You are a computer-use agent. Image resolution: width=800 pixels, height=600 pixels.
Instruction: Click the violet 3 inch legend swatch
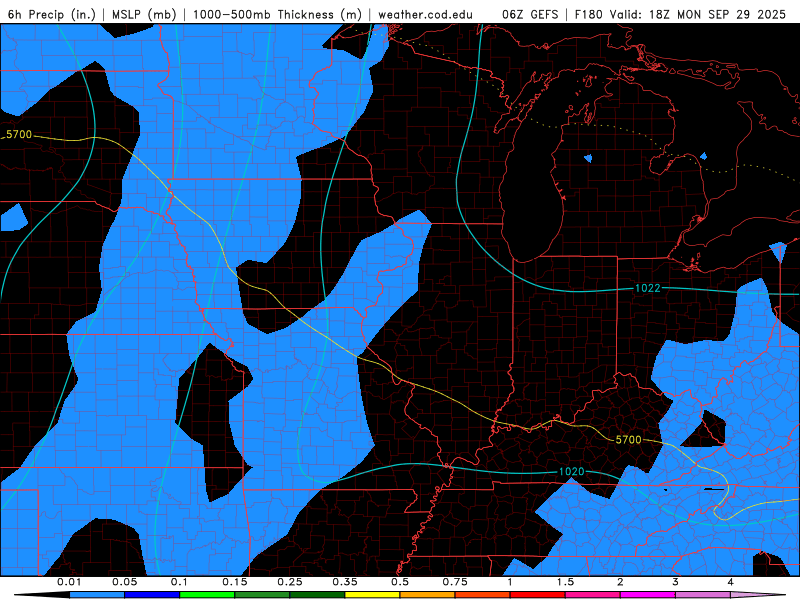(703, 595)
